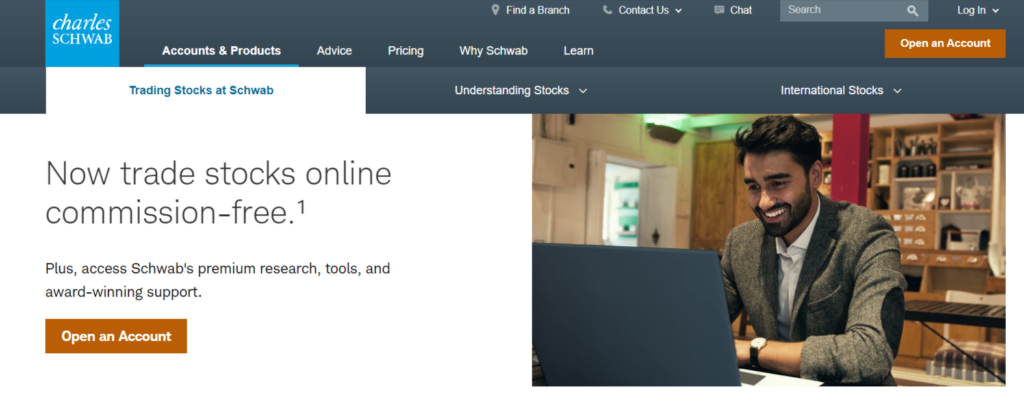
Task: Expand the Contact Us dropdown chevron
Action: point(679,10)
